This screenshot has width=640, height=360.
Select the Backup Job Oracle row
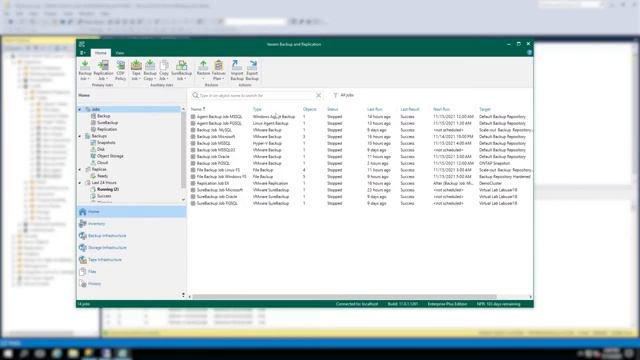click(361, 157)
